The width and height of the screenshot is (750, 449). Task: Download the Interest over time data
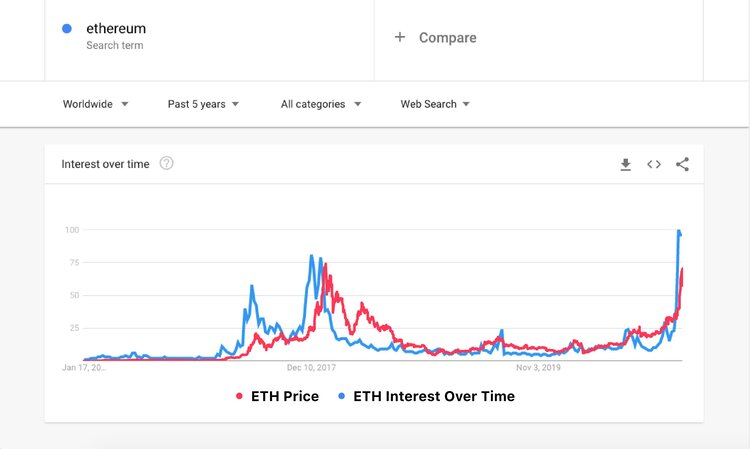[626, 164]
